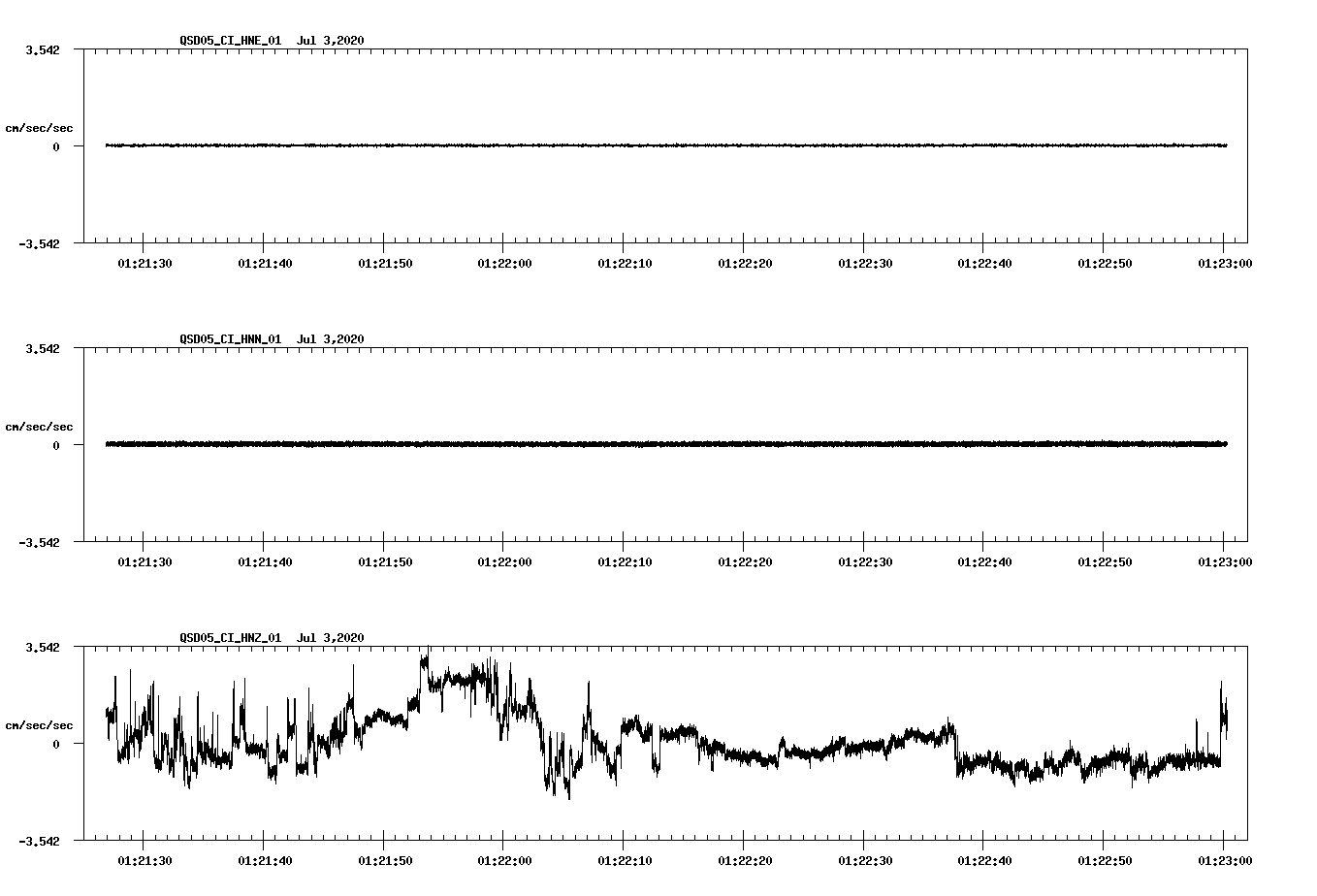Select the 3.542 upper limit on HNE plot

[x=43, y=49]
